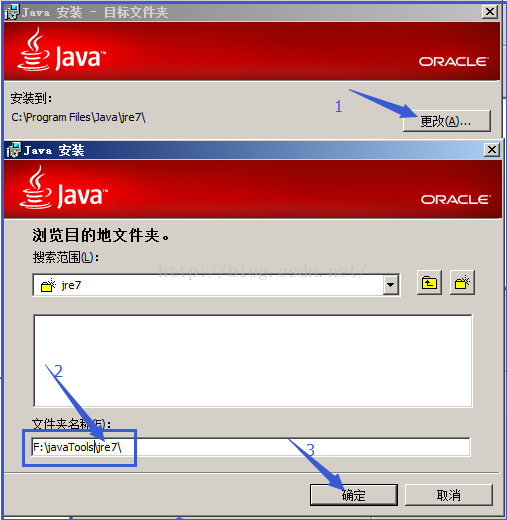
Task: Click Oracle logo in the top banner
Action: [454, 62]
